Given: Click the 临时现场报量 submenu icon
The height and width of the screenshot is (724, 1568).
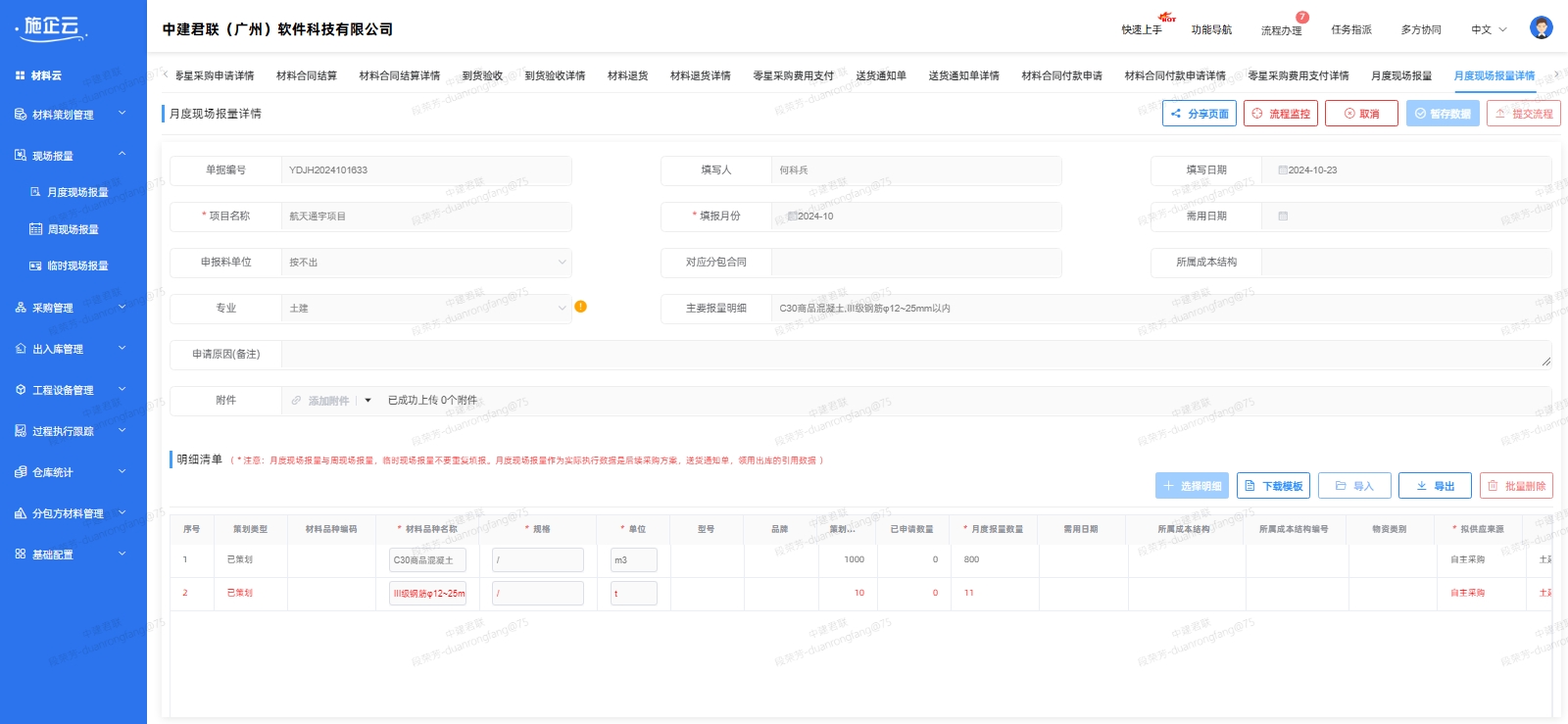Looking at the screenshot, I should pyautogui.click(x=36, y=265).
